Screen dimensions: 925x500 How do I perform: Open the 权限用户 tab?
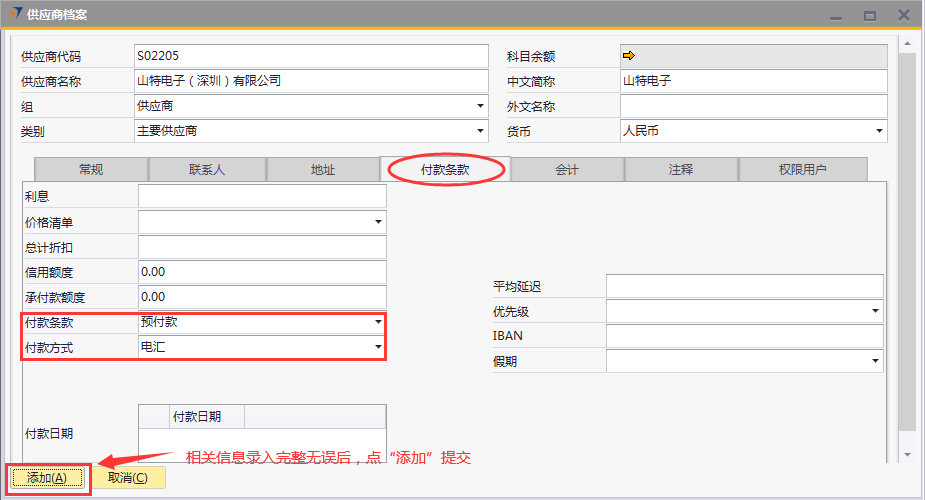[x=802, y=170]
